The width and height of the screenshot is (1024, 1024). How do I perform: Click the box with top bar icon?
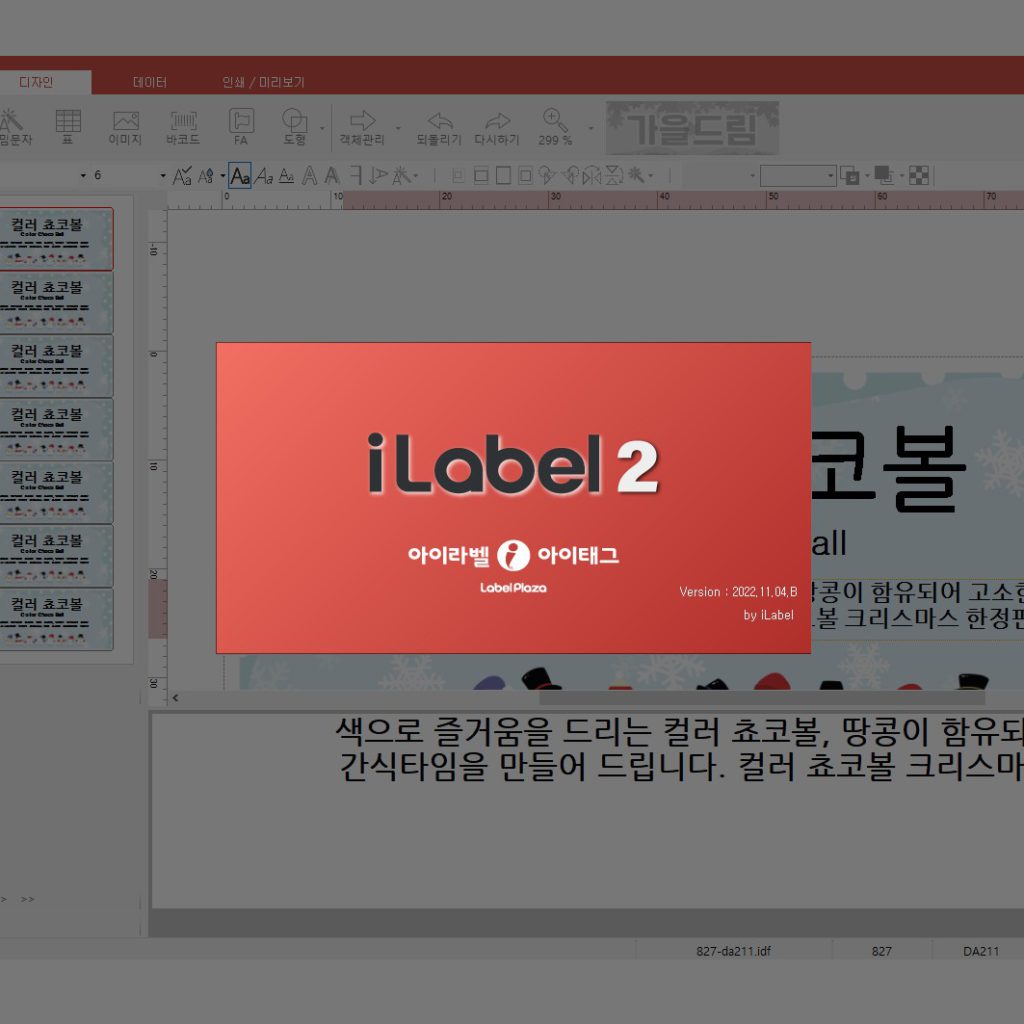481,176
